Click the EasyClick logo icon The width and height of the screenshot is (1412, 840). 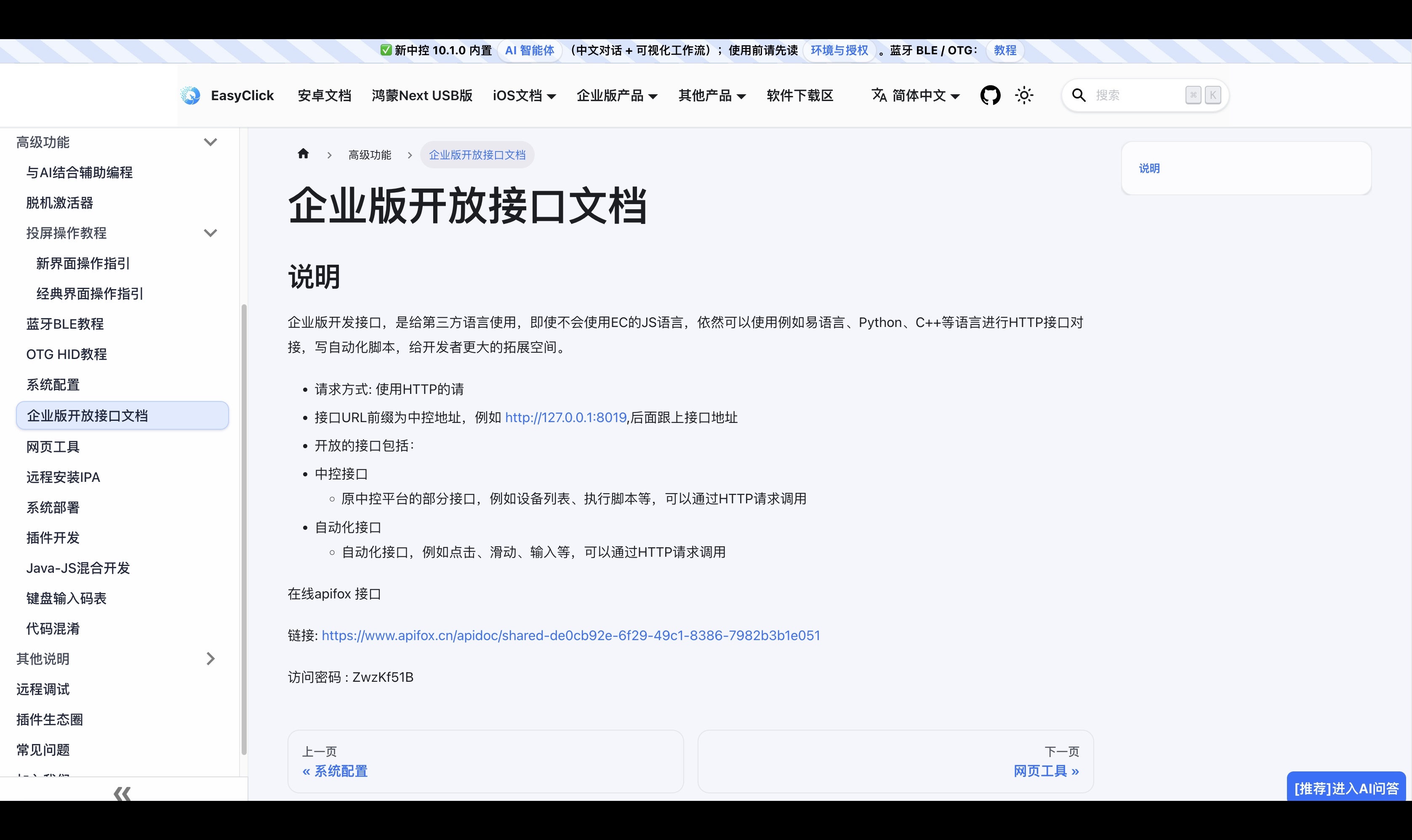point(191,95)
